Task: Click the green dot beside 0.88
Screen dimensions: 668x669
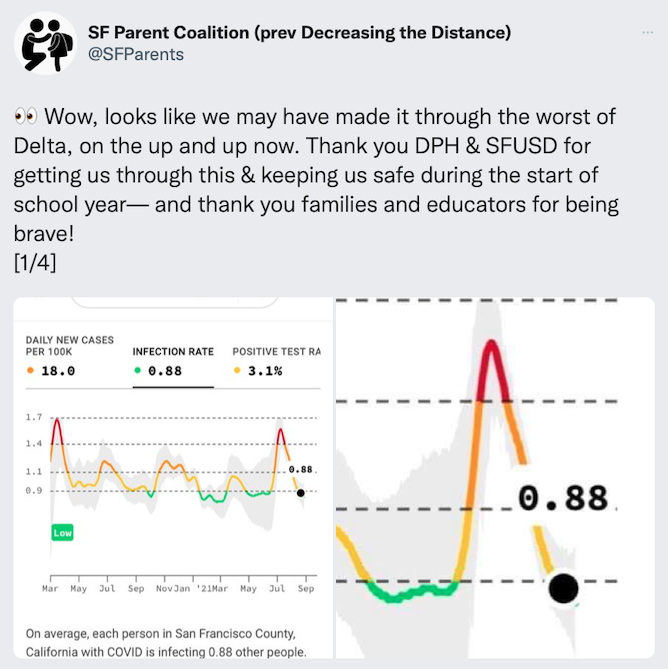Action: tap(137, 370)
